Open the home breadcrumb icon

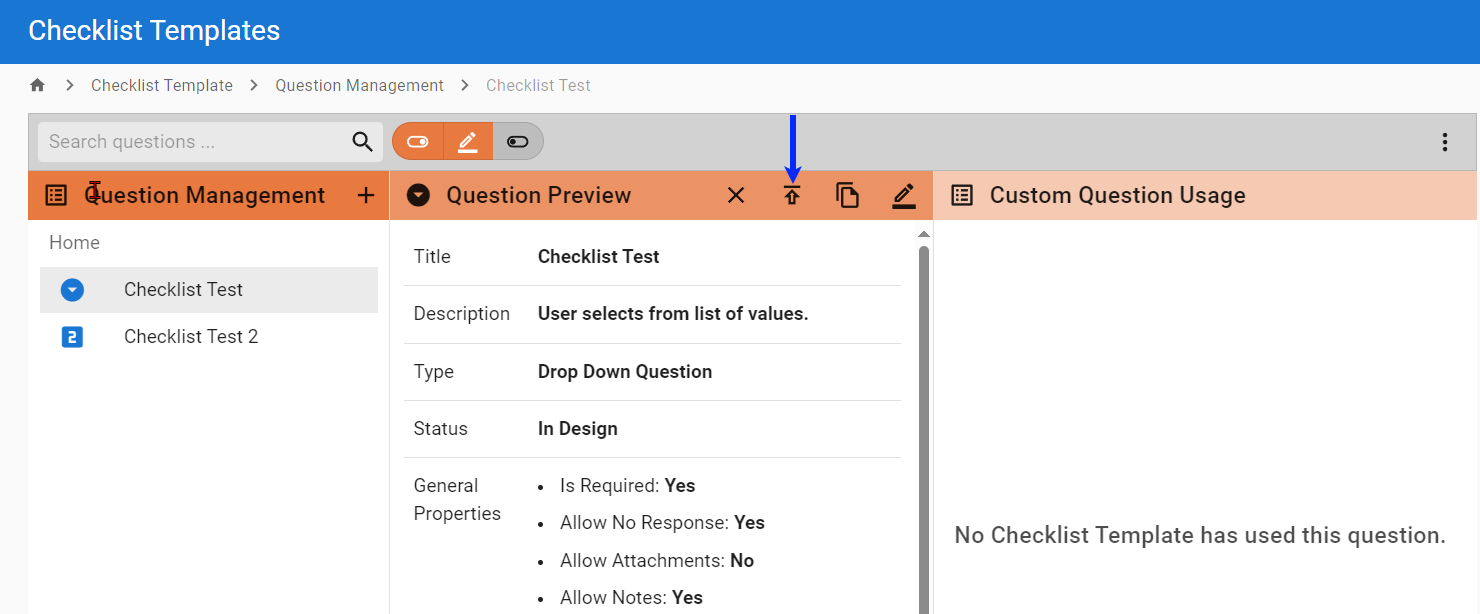[x=37, y=85]
